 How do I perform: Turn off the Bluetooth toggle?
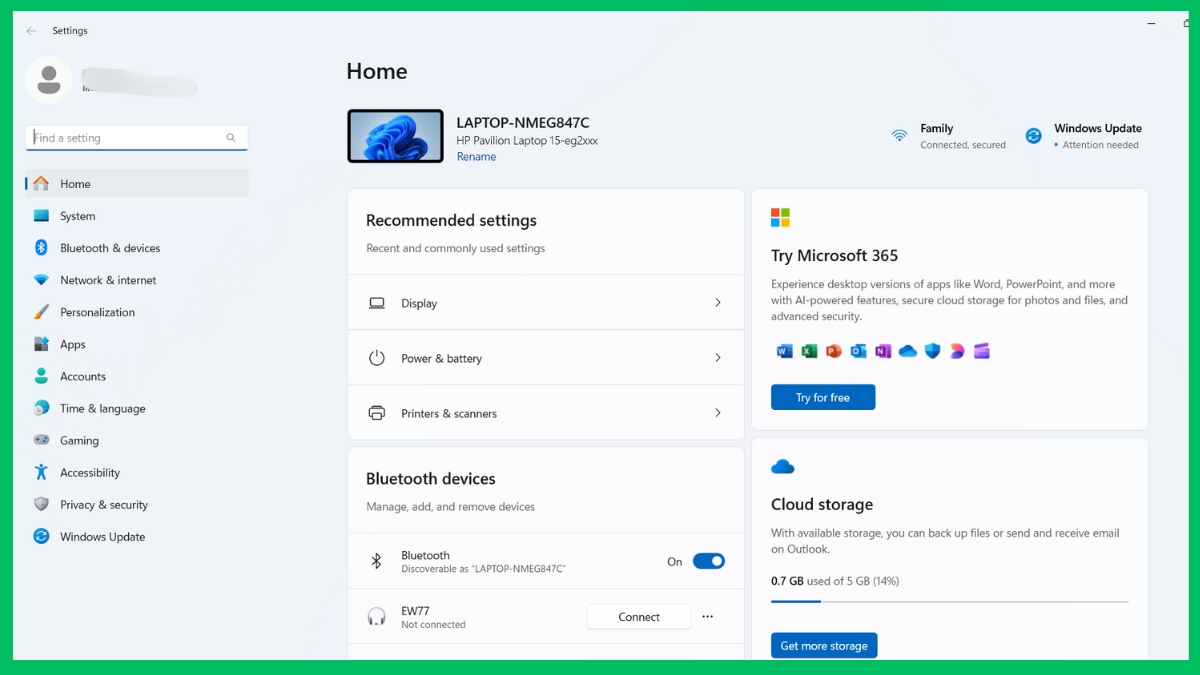709,561
